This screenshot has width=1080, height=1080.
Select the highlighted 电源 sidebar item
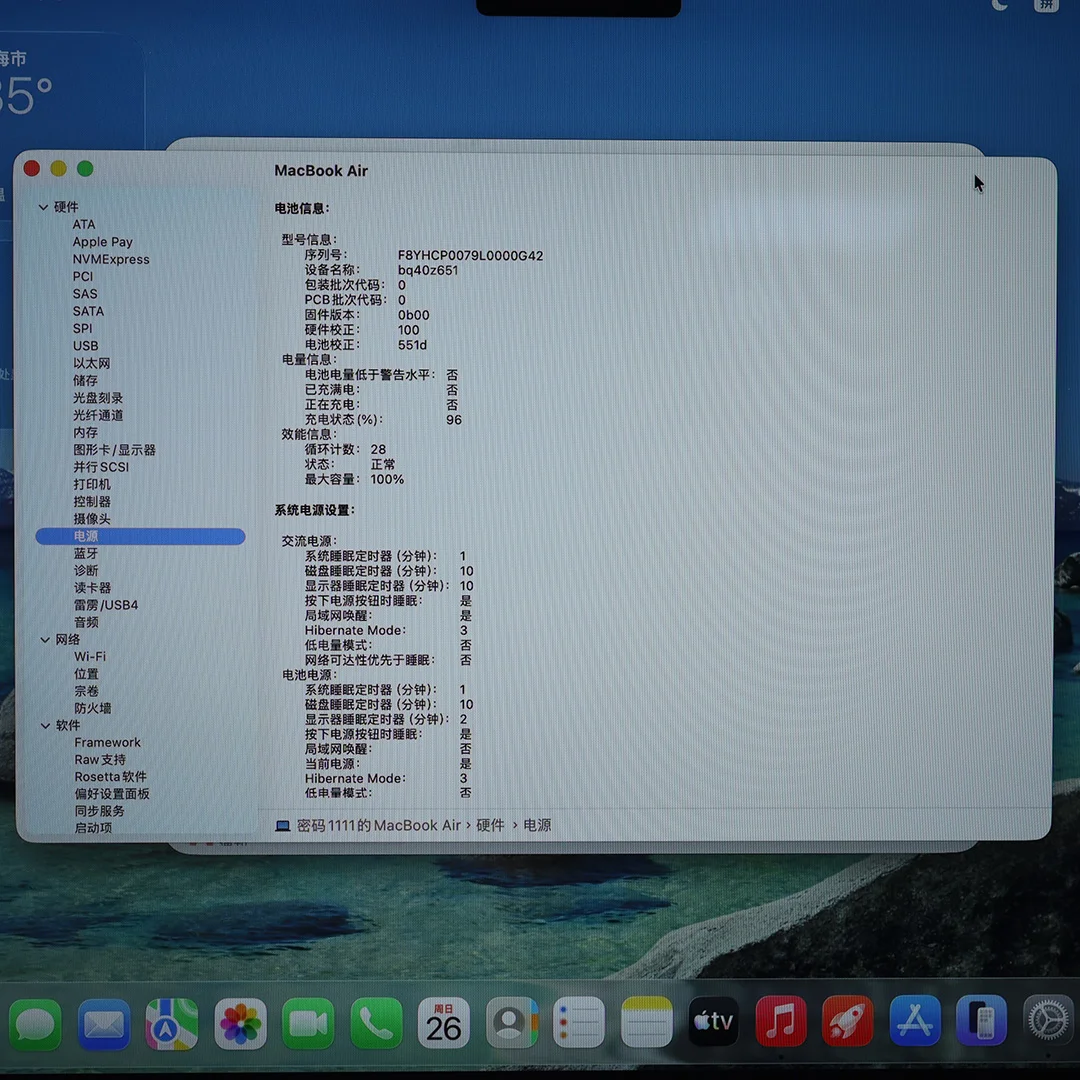(x=141, y=537)
